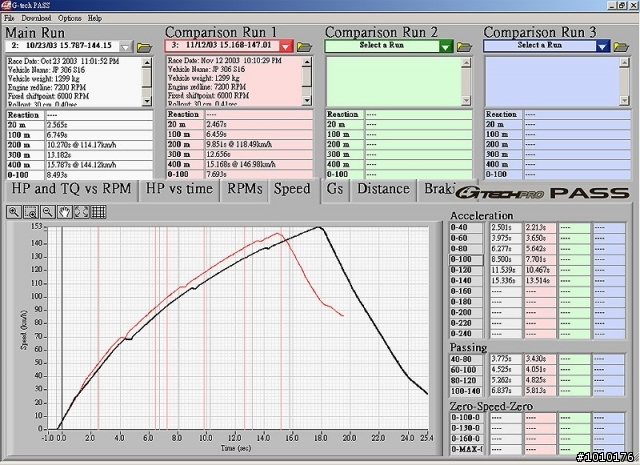Click Comparison Run 1 100 m value 6.459s
Image resolution: width=640 pixels, height=465 pixels.
[259, 134]
